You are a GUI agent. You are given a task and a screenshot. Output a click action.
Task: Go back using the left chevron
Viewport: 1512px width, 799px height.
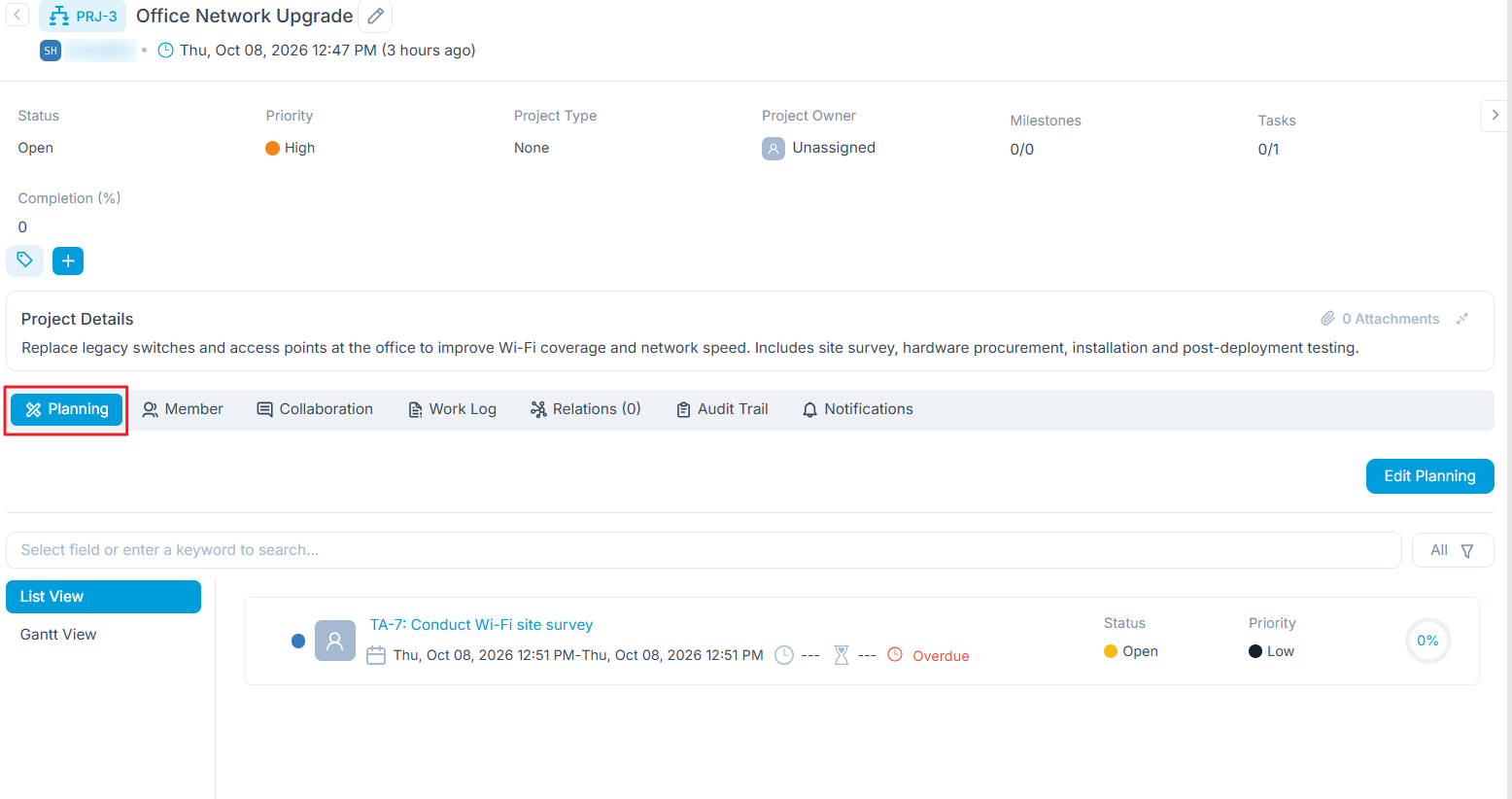pyautogui.click(x=17, y=16)
